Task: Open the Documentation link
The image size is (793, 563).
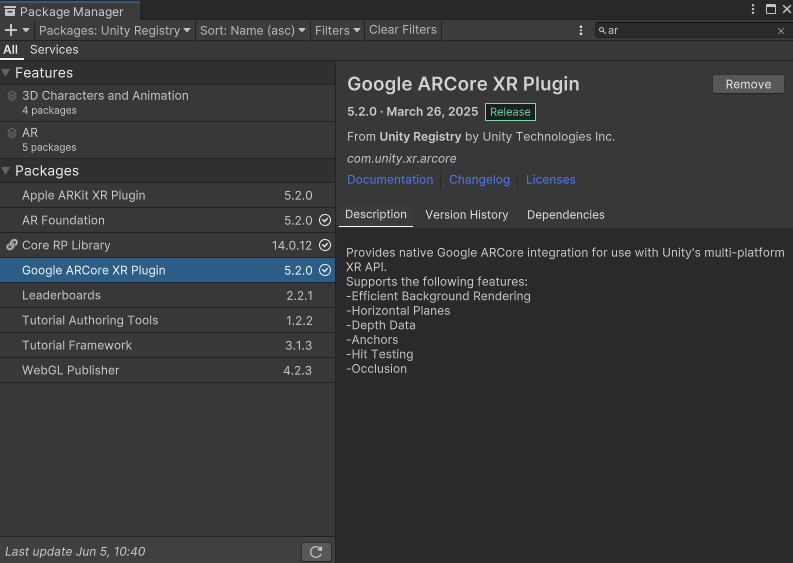Action: tap(390, 180)
